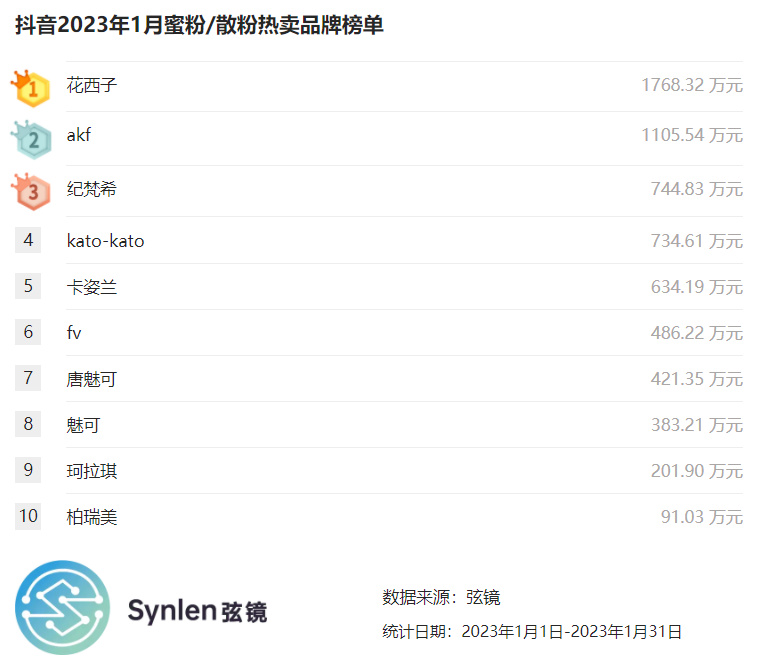Click the brand name 花西子
Screen dimensions: 760x671
92,85
